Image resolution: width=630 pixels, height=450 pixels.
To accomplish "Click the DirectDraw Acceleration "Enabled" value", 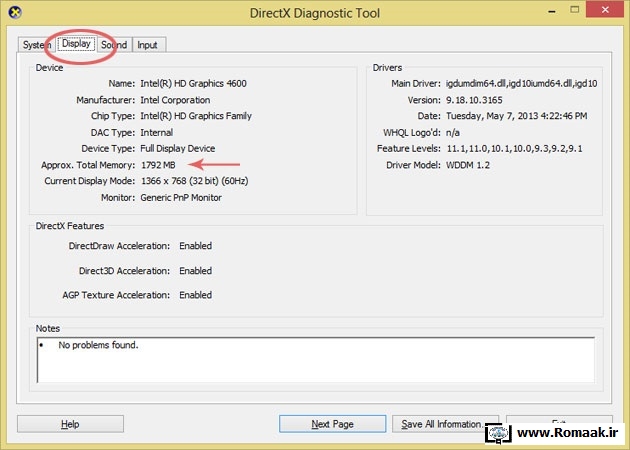I will click(x=196, y=246).
